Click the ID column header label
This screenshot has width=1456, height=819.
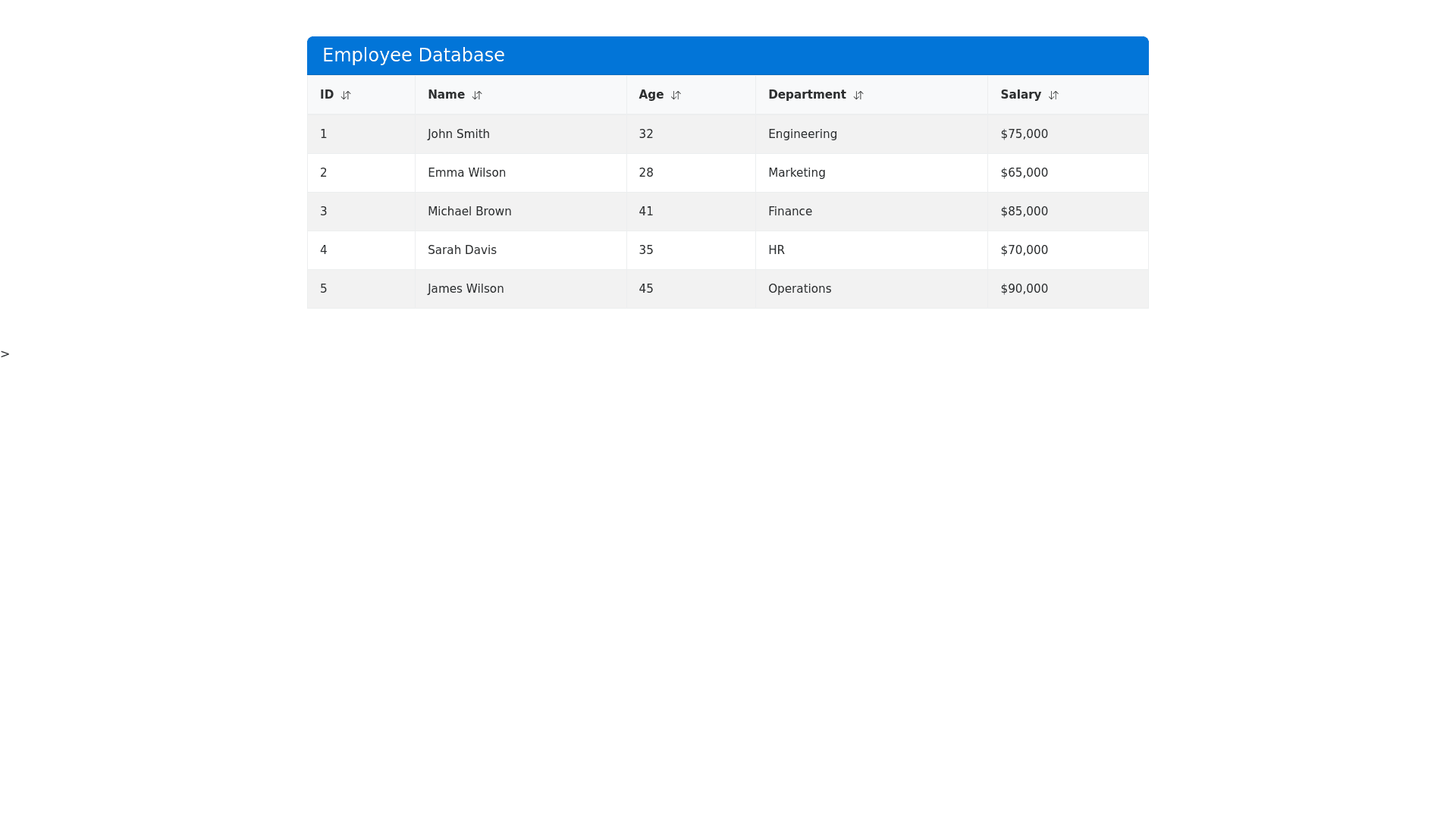tap(327, 95)
